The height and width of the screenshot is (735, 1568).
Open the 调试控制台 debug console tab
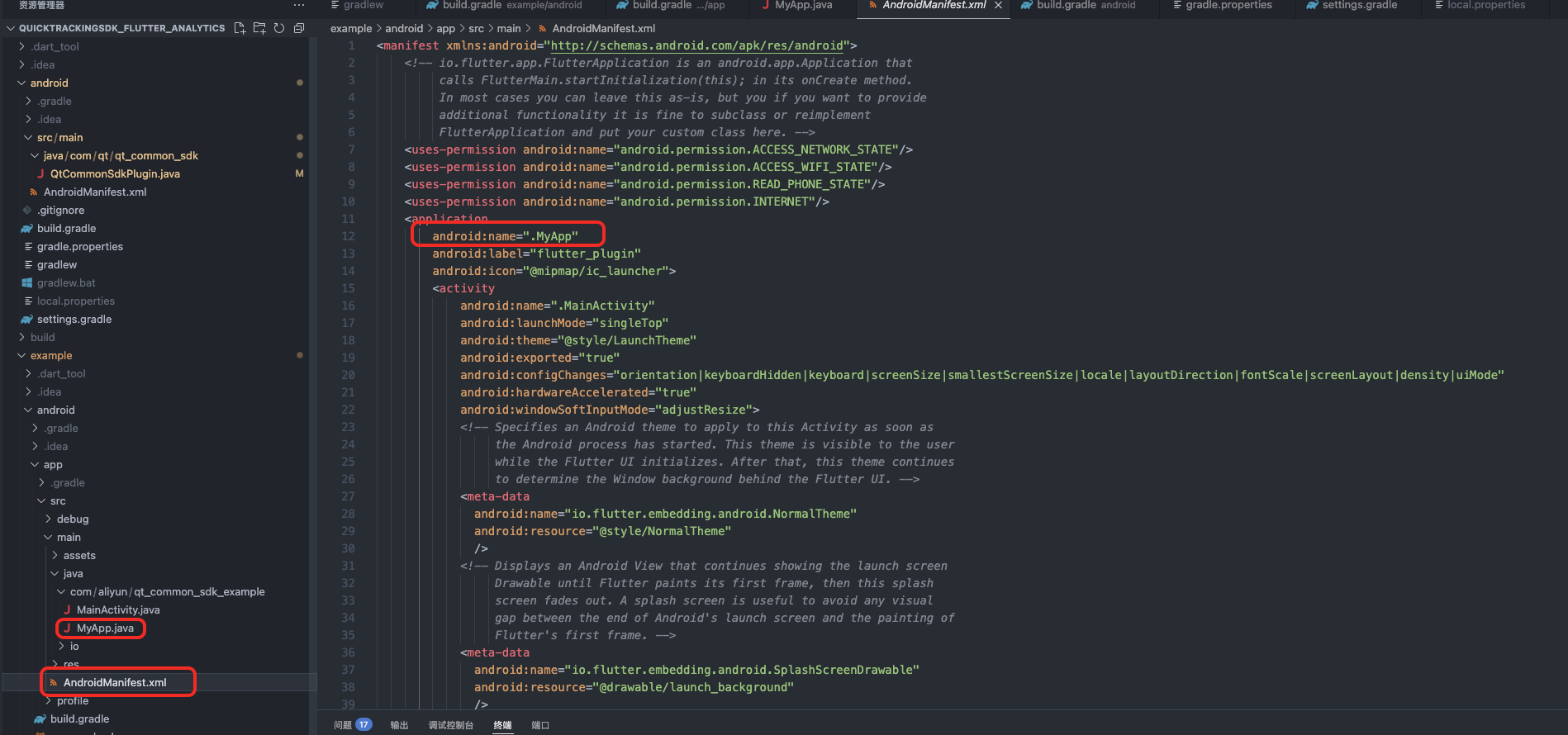point(451,725)
